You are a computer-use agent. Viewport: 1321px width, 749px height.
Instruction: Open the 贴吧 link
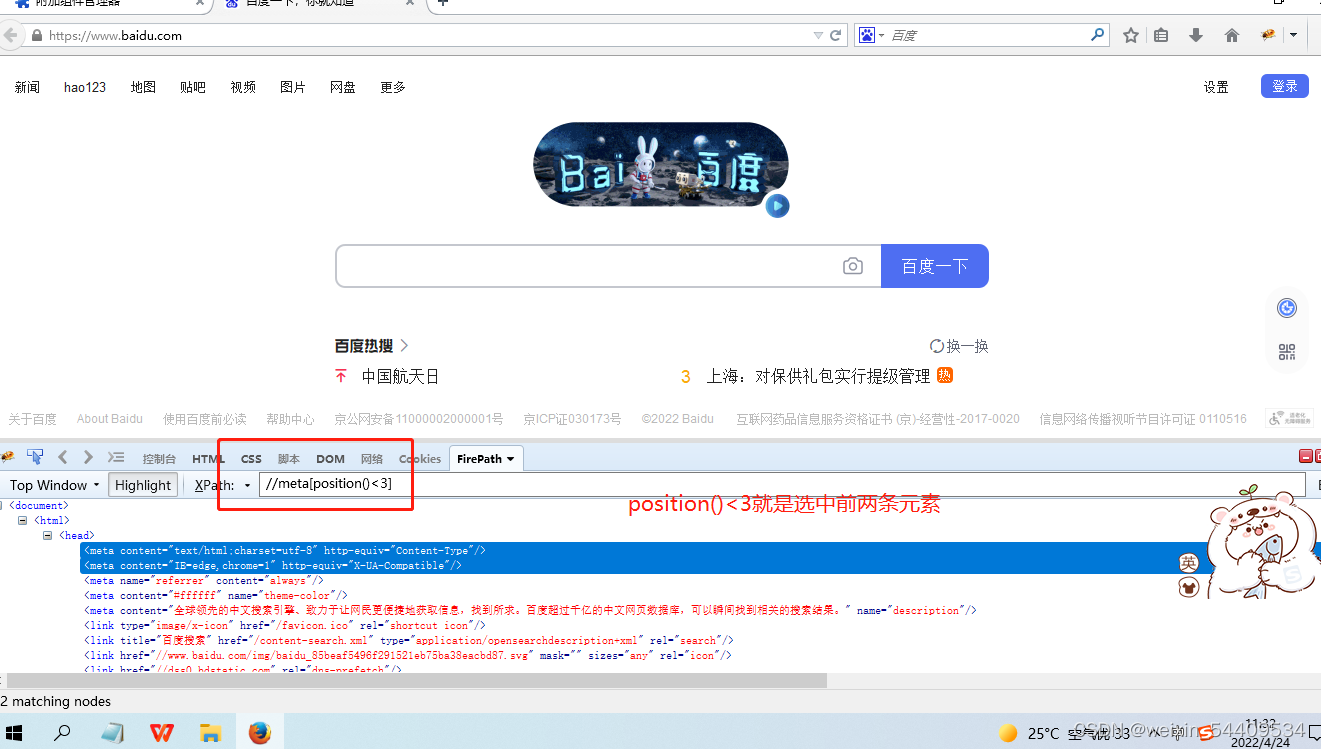(x=193, y=87)
